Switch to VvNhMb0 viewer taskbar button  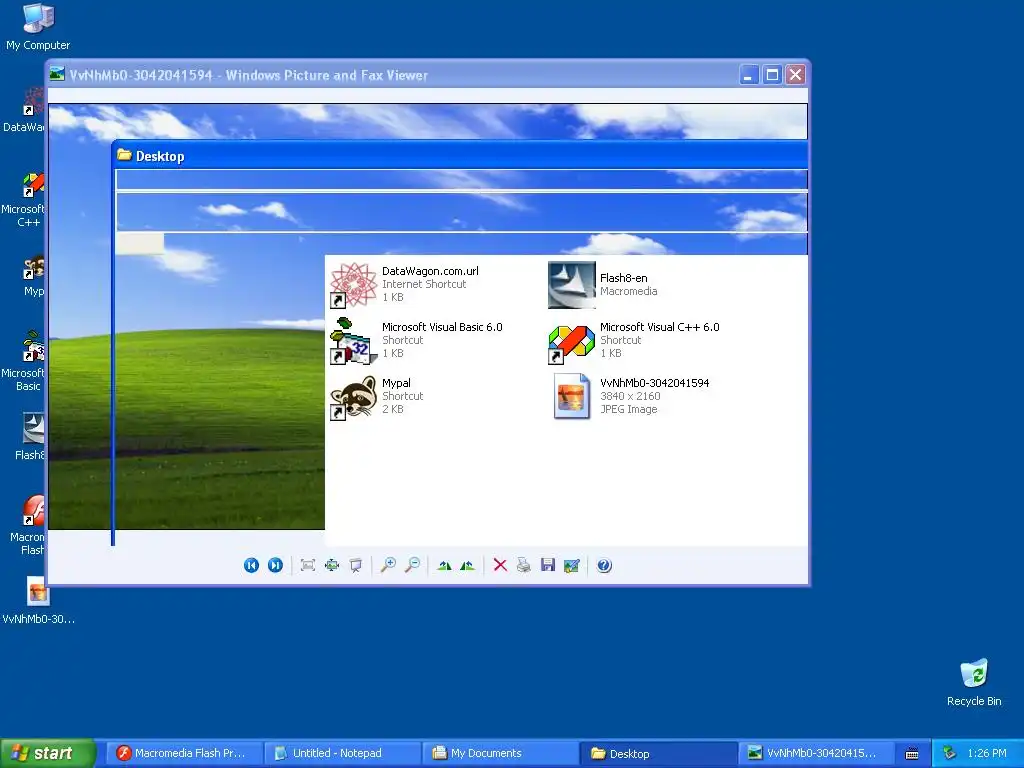pyautogui.click(x=817, y=753)
